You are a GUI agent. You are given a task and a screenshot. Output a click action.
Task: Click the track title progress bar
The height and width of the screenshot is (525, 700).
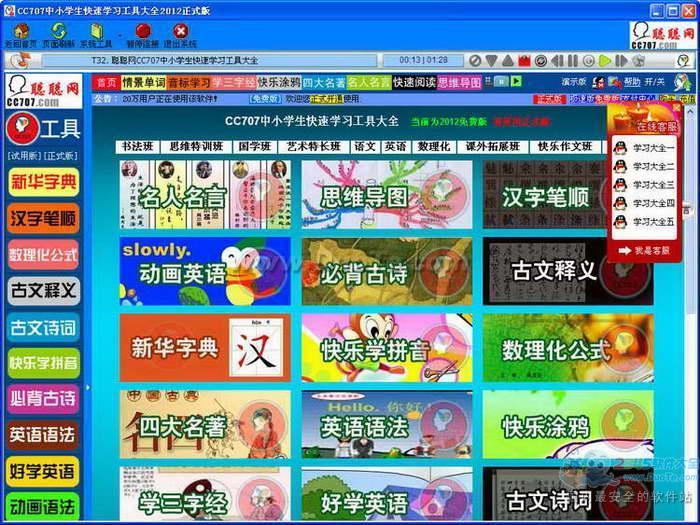tap(209, 60)
